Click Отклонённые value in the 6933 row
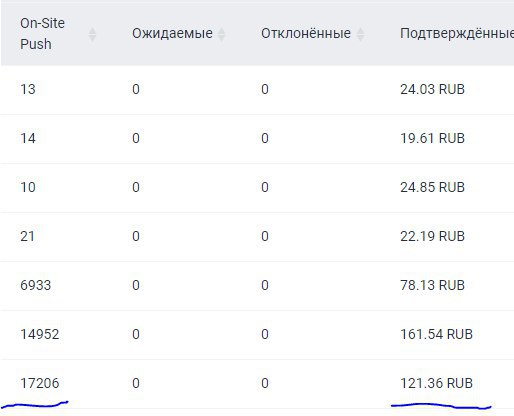The image size is (514, 416). [265, 285]
